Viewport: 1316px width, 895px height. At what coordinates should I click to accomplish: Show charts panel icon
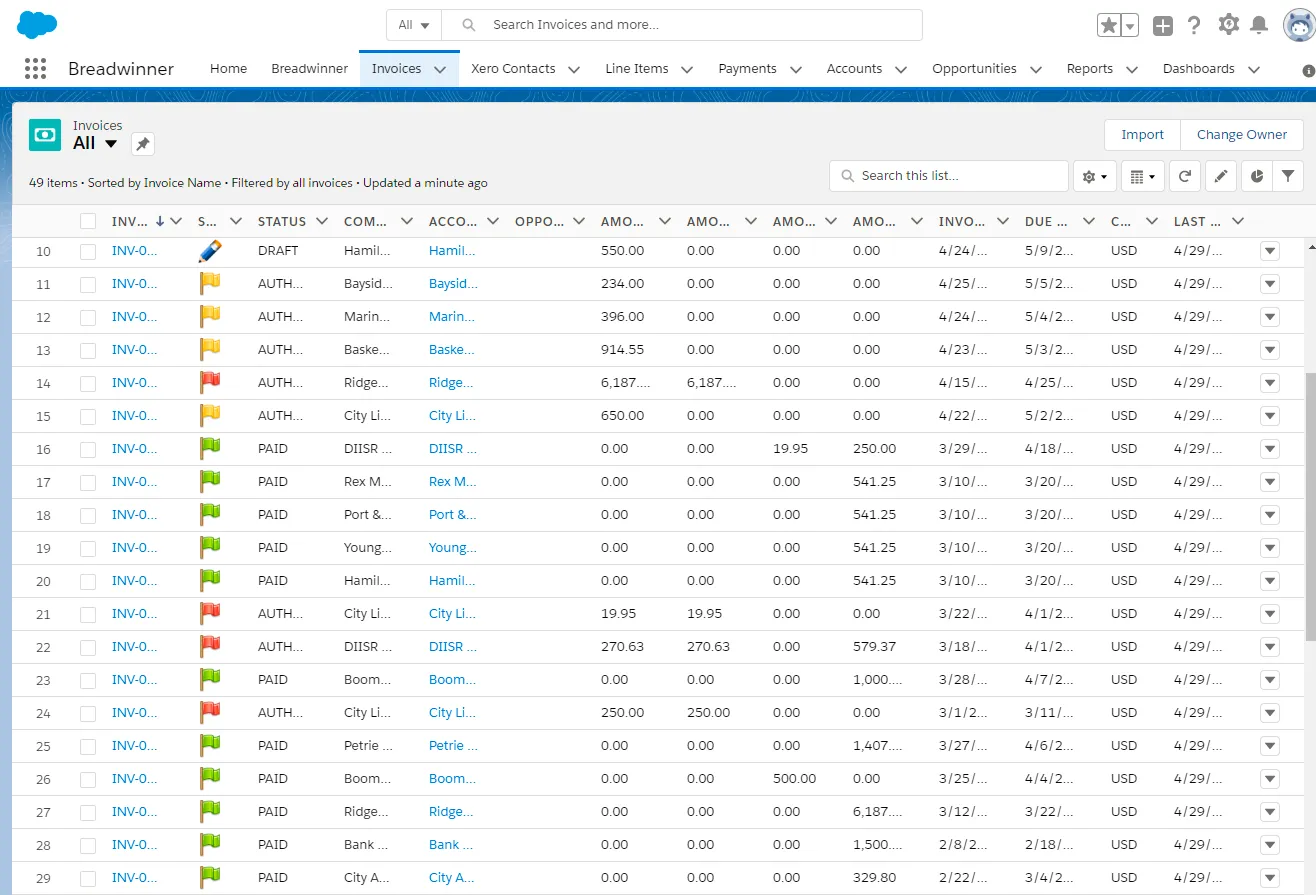click(x=1257, y=176)
